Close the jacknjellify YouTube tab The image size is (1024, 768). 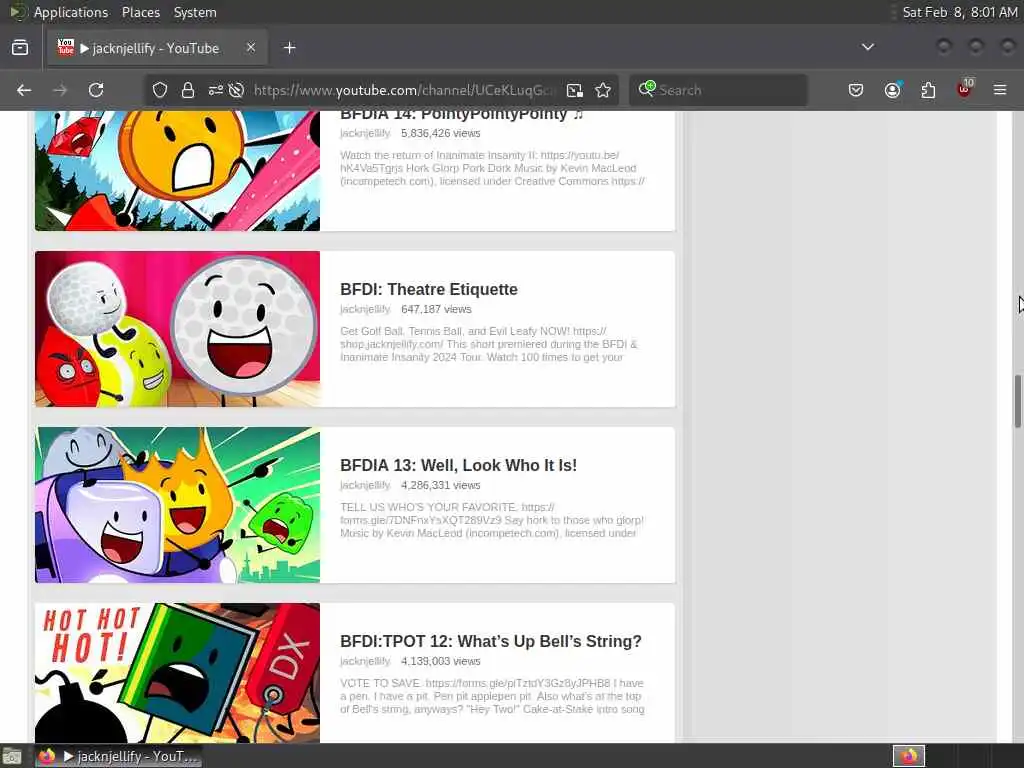click(x=251, y=47)
